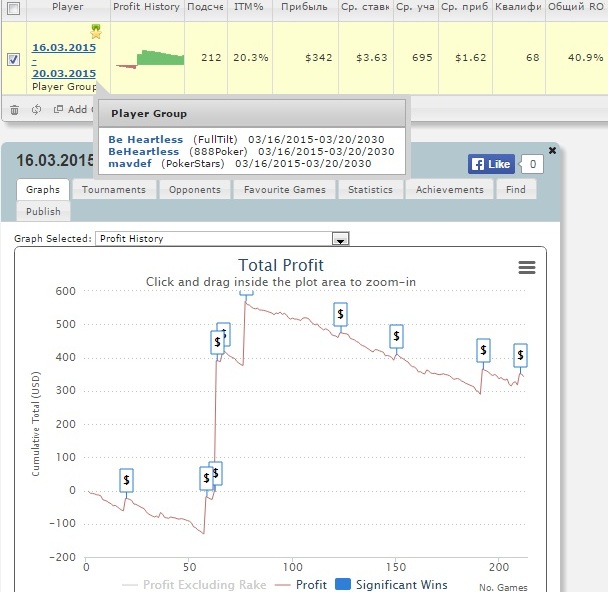
Task: Click the Add copy icon in toolbar
Action: pyautogui.click(x=58, y=109)
